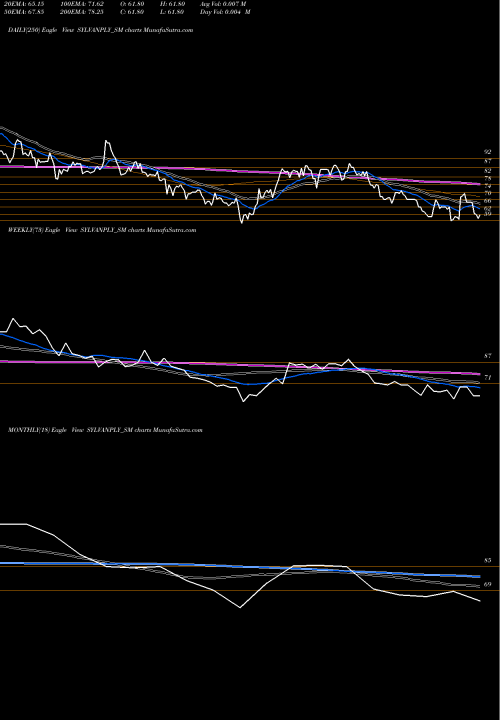The width and height of the screenshot is (500, 720).
Task: Select the Avg Vol 0.007 M text
Action: click(223, 4)
